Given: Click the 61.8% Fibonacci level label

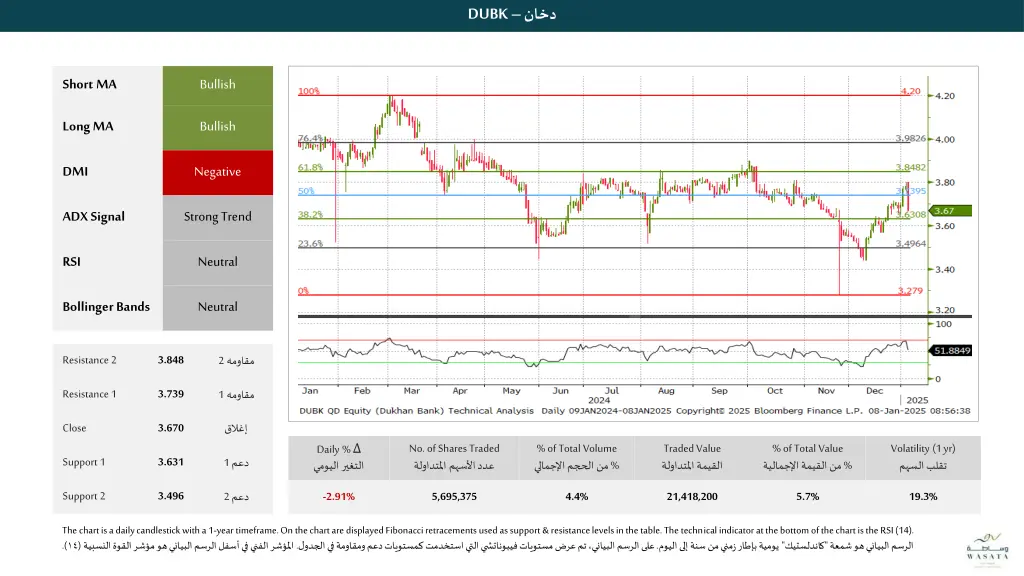Looking at the screenshot, I should [x=310, y=167].
